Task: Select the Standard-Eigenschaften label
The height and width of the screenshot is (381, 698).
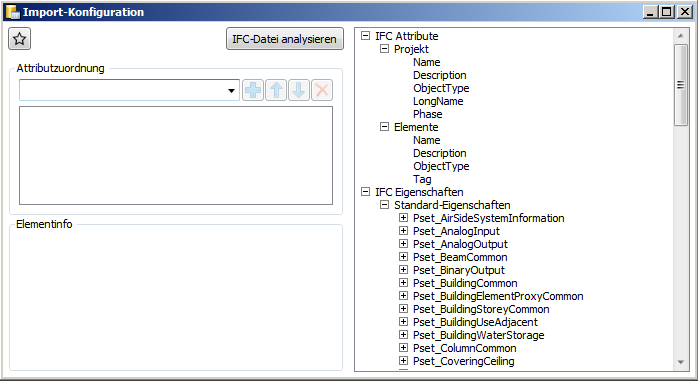Action: point(452,205)
